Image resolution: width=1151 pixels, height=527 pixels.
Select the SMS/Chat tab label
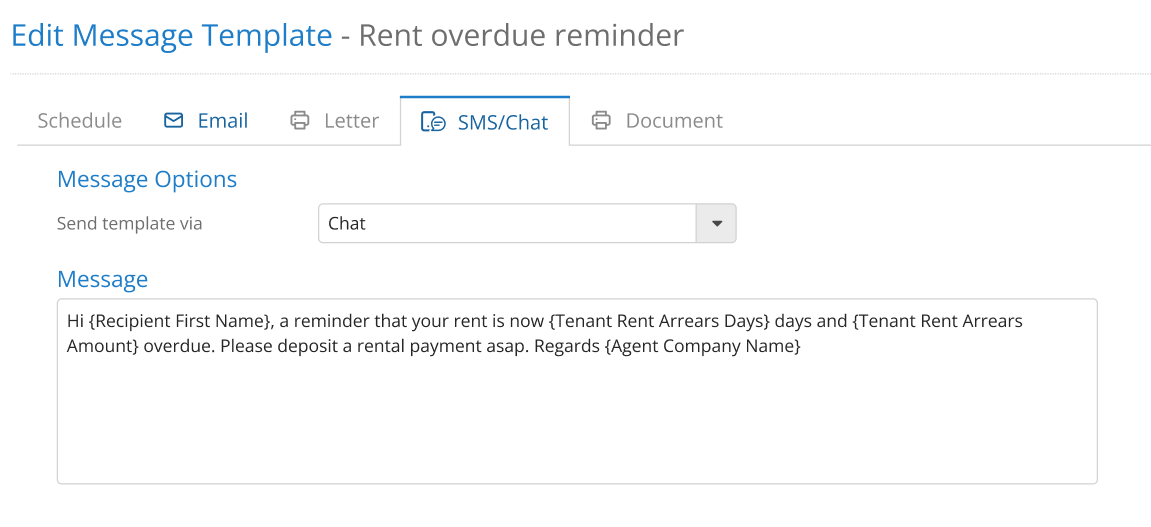coord(502,122)
